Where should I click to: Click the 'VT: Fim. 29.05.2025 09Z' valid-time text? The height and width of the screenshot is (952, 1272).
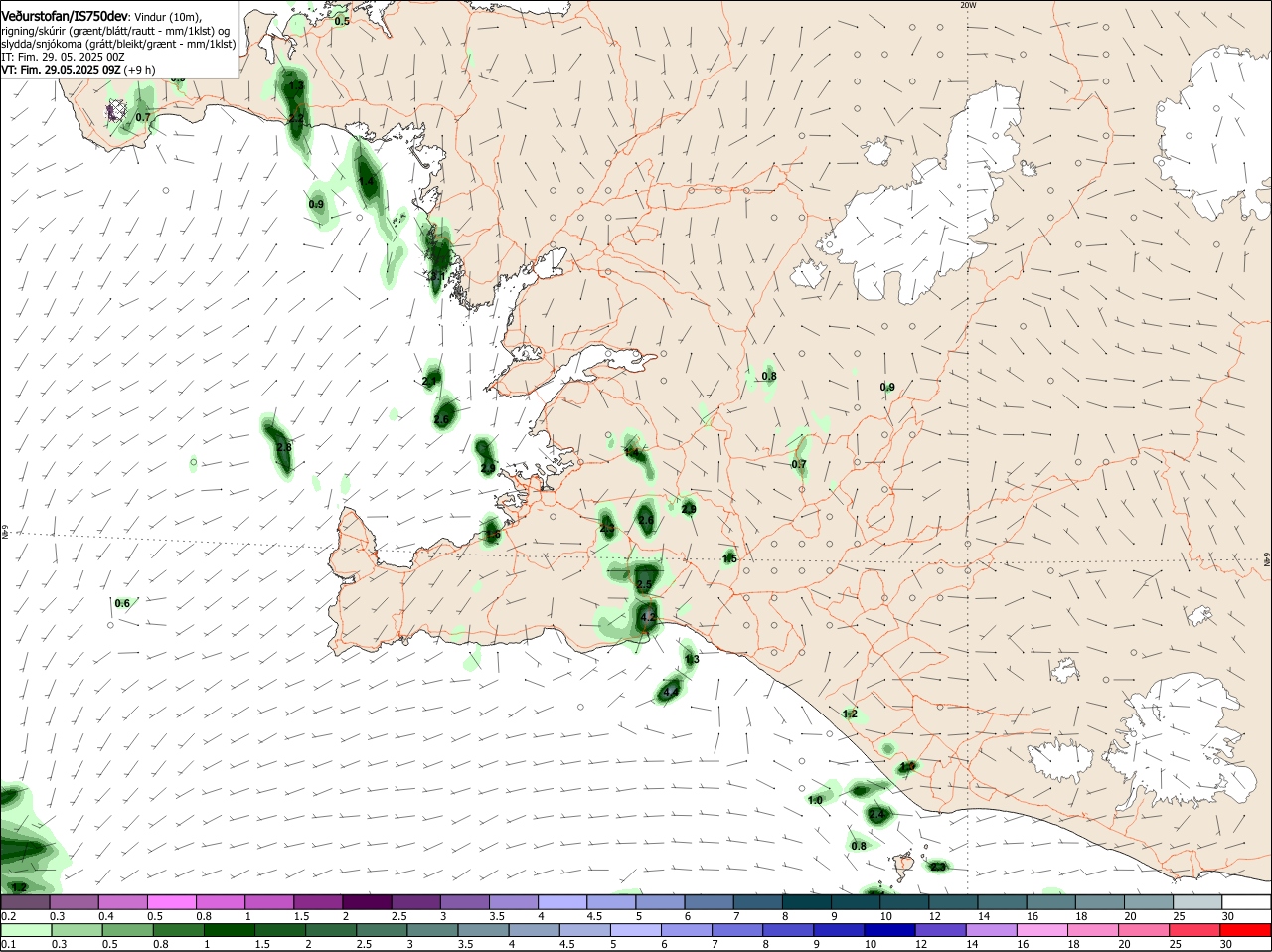(x=62, y=70)
